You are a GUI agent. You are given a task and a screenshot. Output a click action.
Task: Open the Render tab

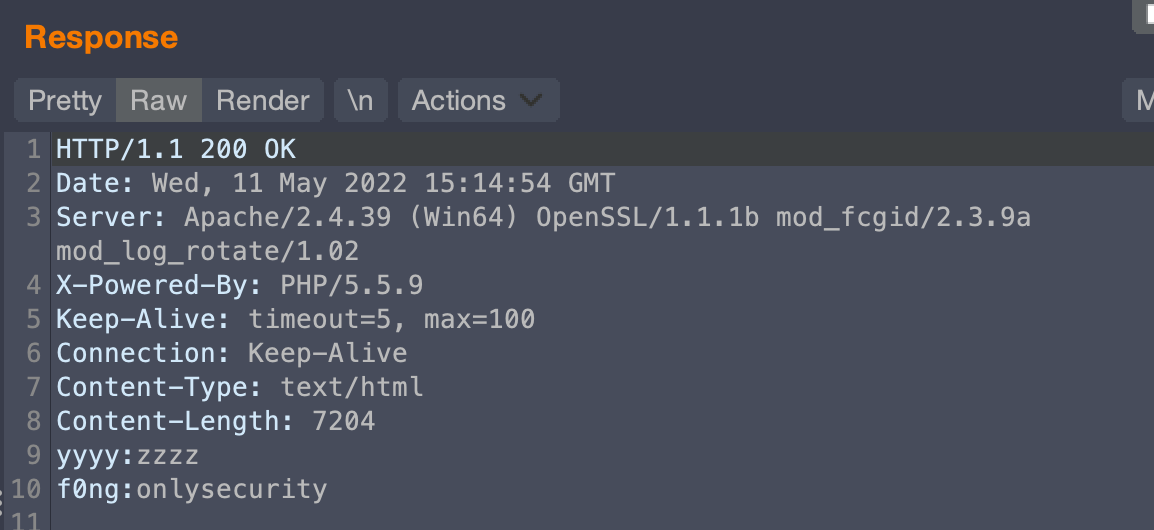pos(263,101)
